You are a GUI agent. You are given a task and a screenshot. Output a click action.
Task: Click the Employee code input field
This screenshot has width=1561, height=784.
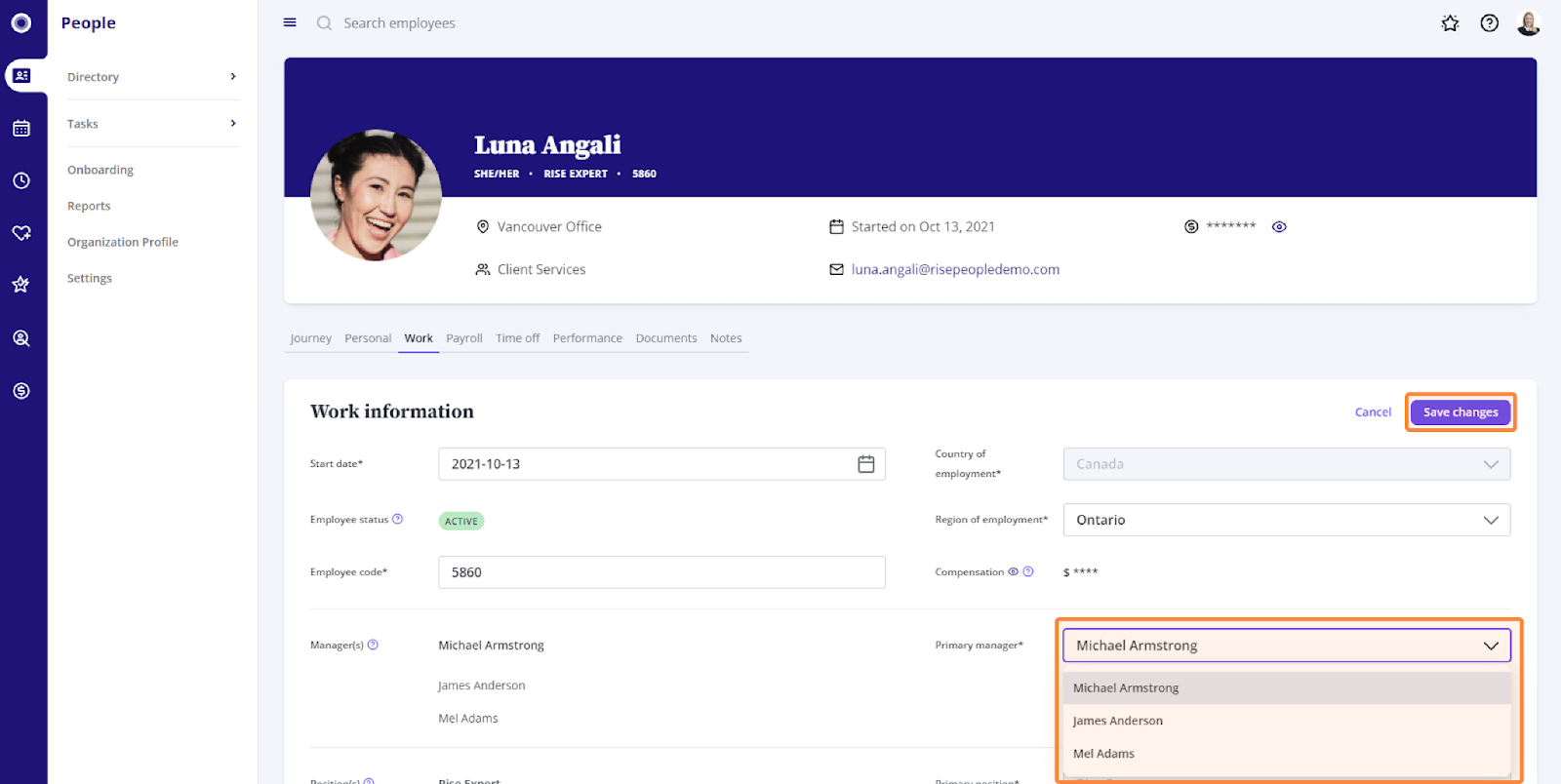click(661, 572)
